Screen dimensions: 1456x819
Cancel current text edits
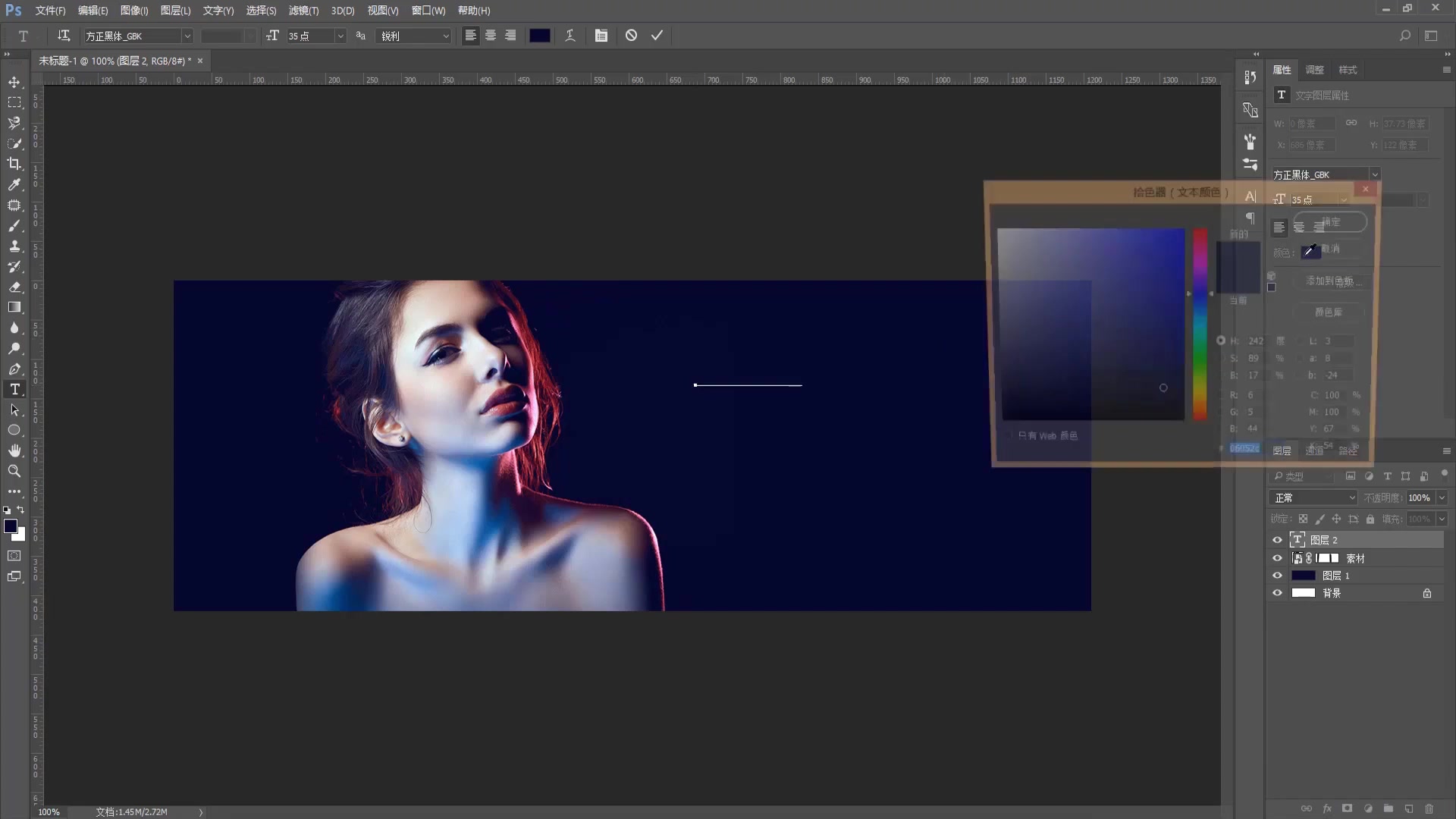pyautogui.click(x=631, y=36)
